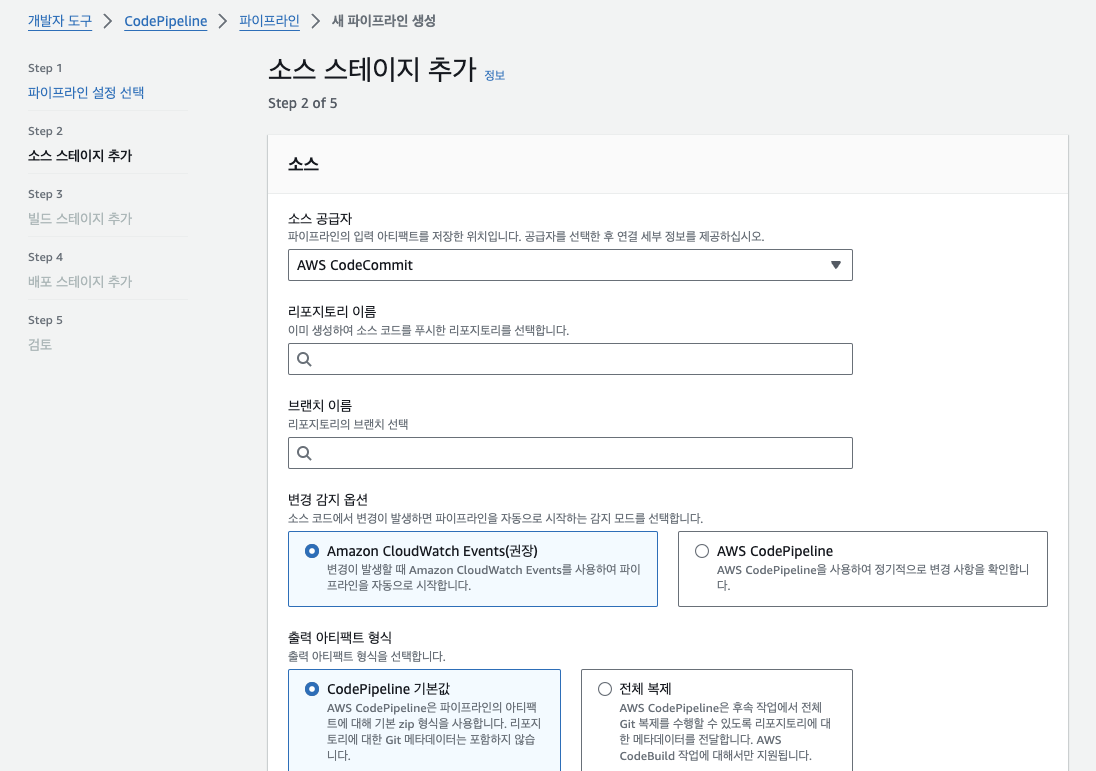Click the 출력 아티팩트 형식 label

coord(340,637)
